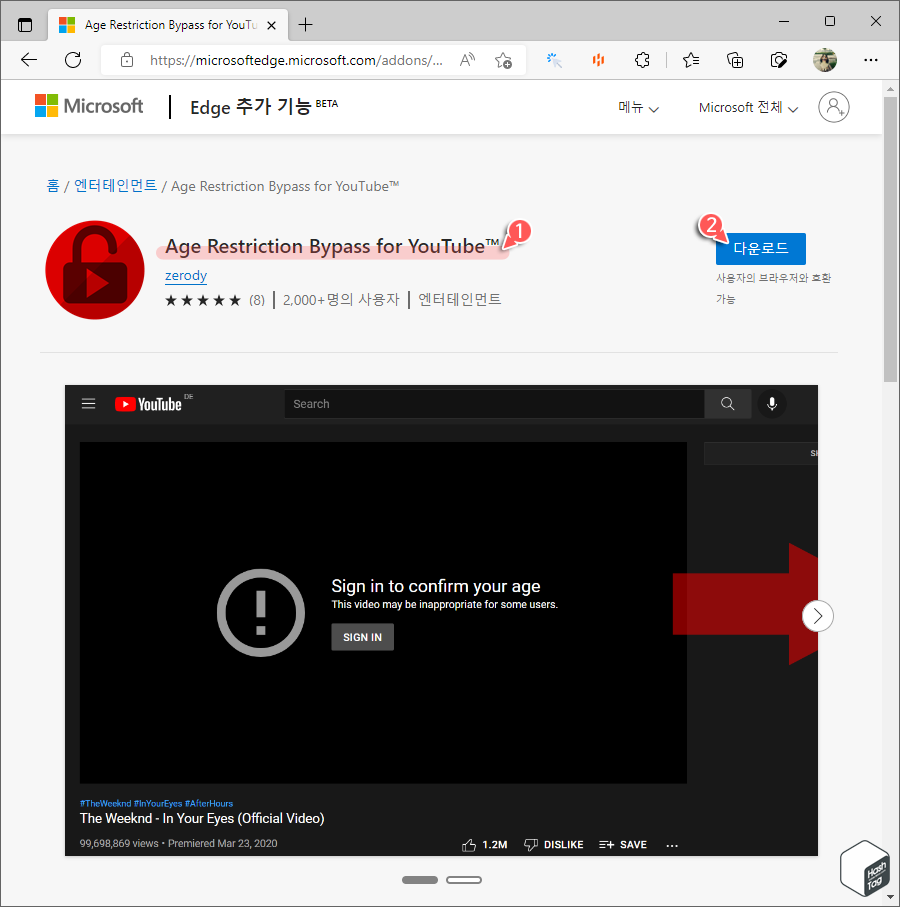Maximize the Edge window
The image size is (900, 907).
click(829, 21)
